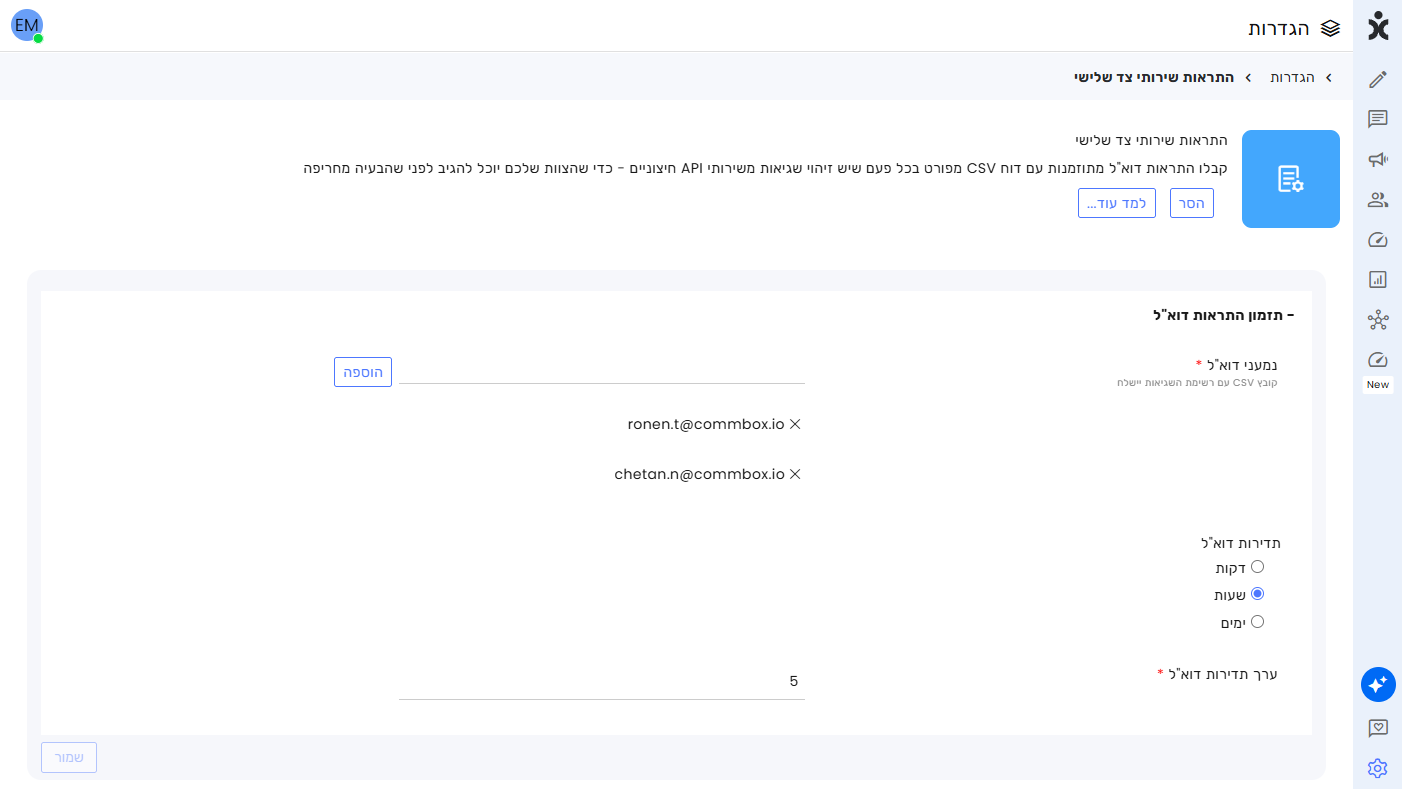1402x790 pixels.
Task: Remove chetan.n@commbox.io with its X
Action: pyautogui.click(x=796, y=474)
